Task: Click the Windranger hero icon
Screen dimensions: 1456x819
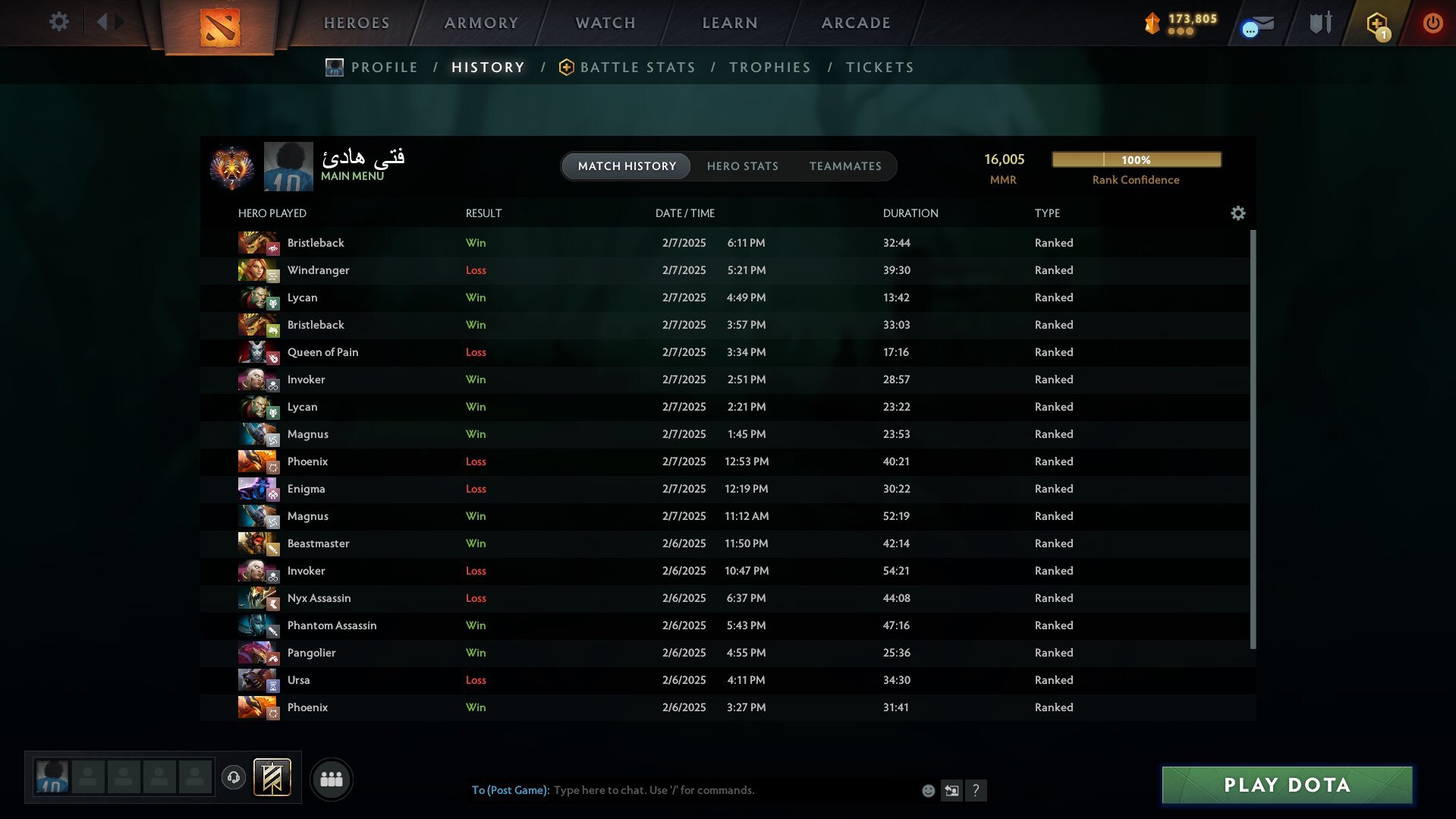Action: (x=258, y=270)
